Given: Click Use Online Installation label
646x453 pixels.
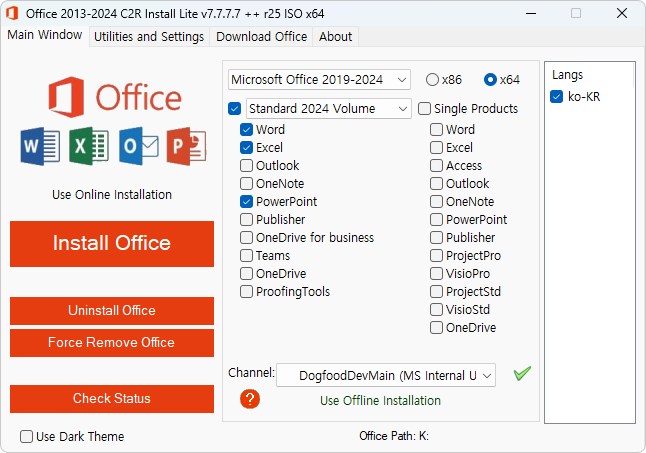Looking at the screenshot, I should (112, 194).
